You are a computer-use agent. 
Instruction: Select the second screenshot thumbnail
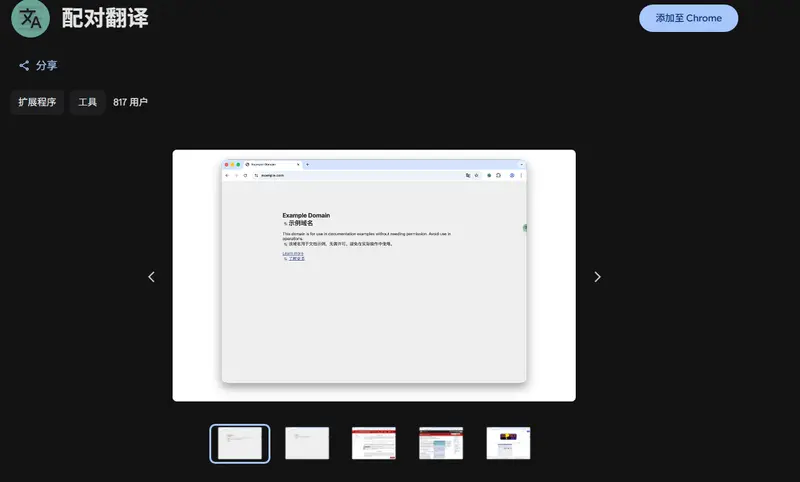click(307, 443)
